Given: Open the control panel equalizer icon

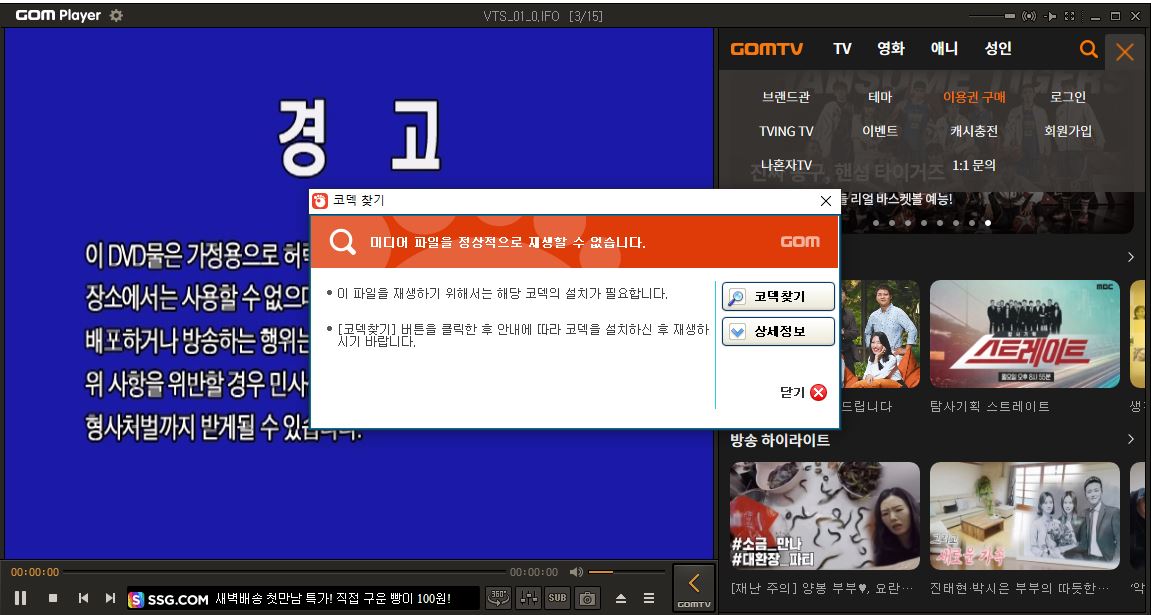Looking at the screenshot, I should tap(529, 598).
